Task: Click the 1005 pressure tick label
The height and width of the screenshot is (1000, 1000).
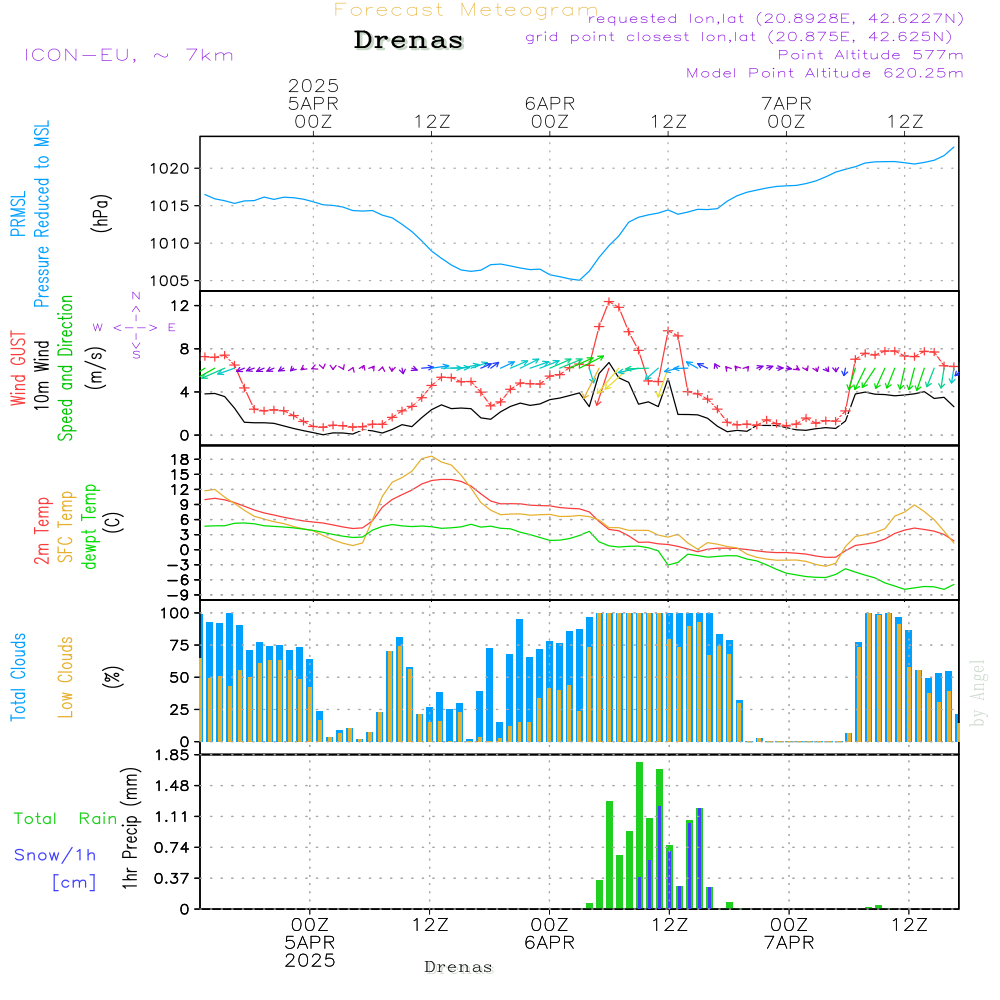Action: 170,281
